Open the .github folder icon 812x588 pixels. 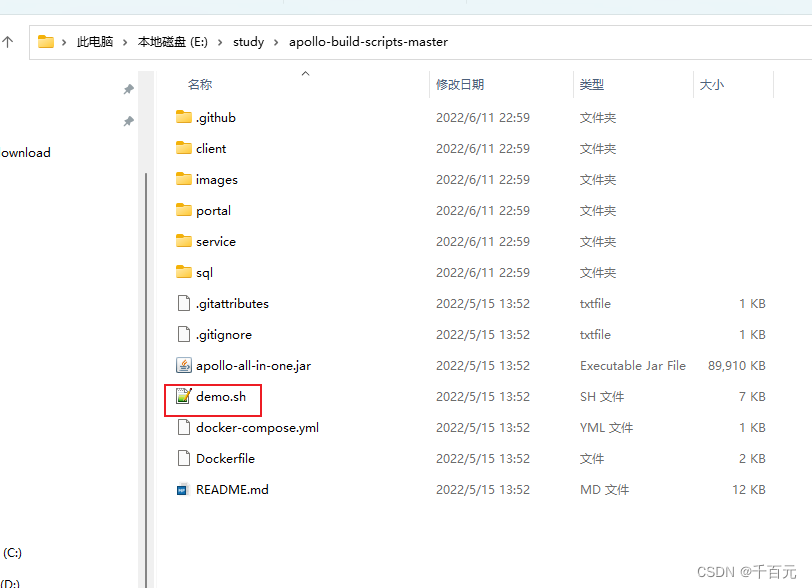coord(185,117)
